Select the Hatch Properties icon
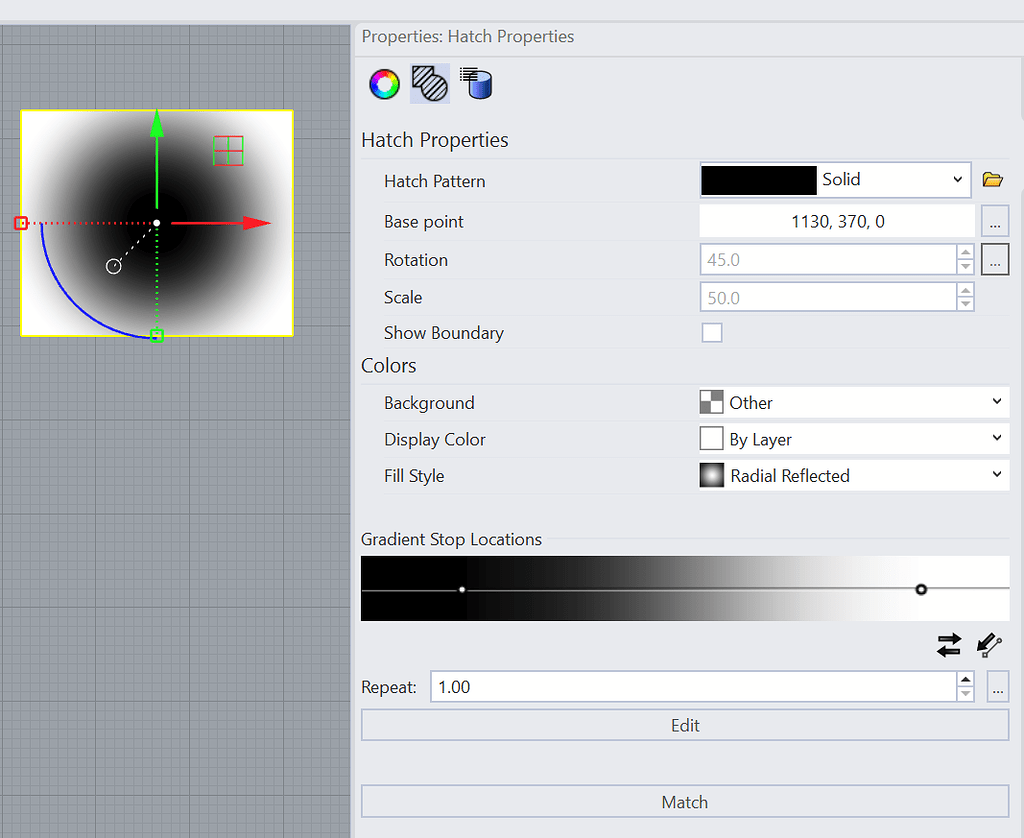1024x838 pixels. [429, 84]
